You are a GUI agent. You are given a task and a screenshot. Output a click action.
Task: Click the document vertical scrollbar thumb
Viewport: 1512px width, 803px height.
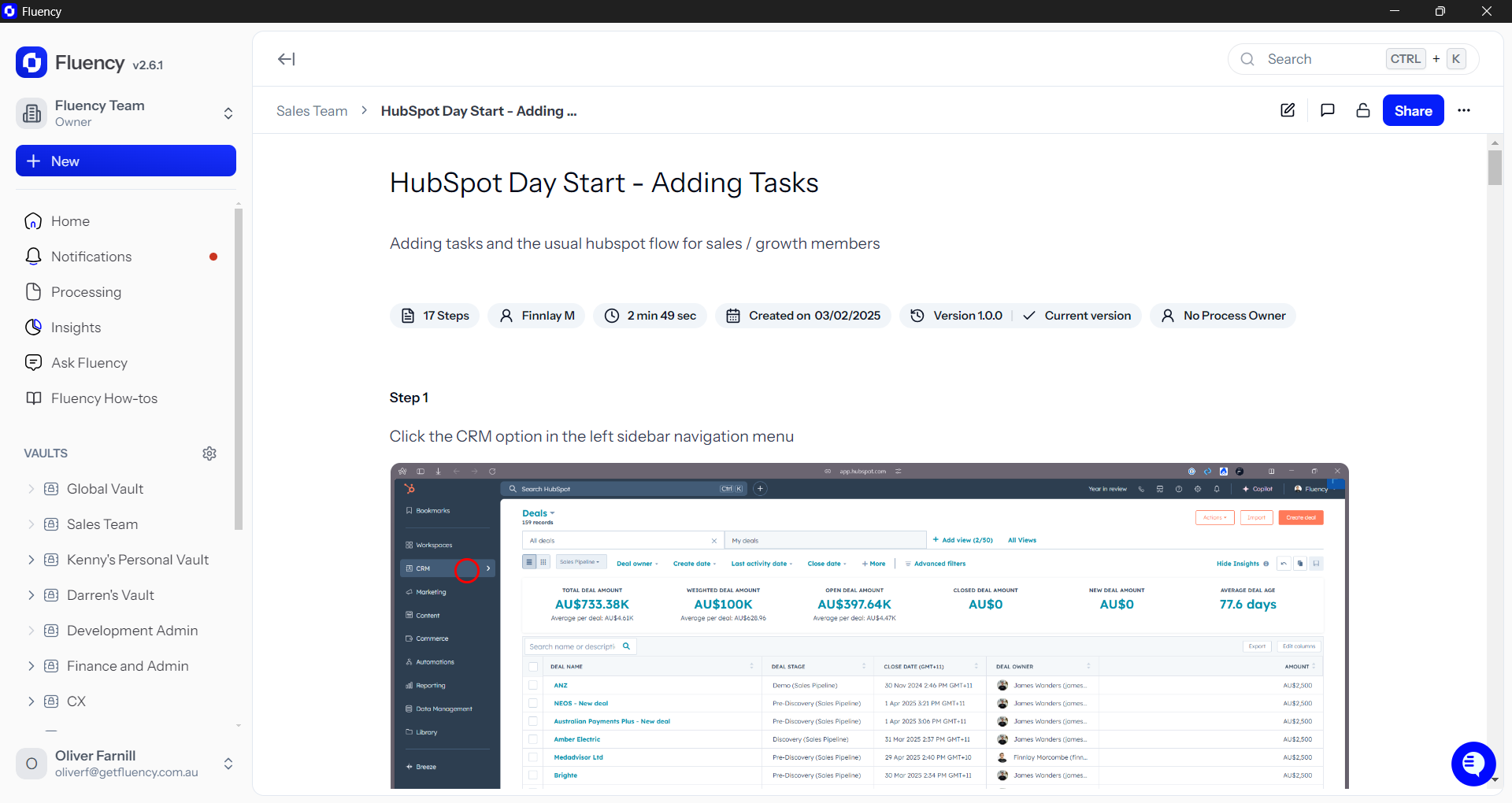pos(1495,167)
